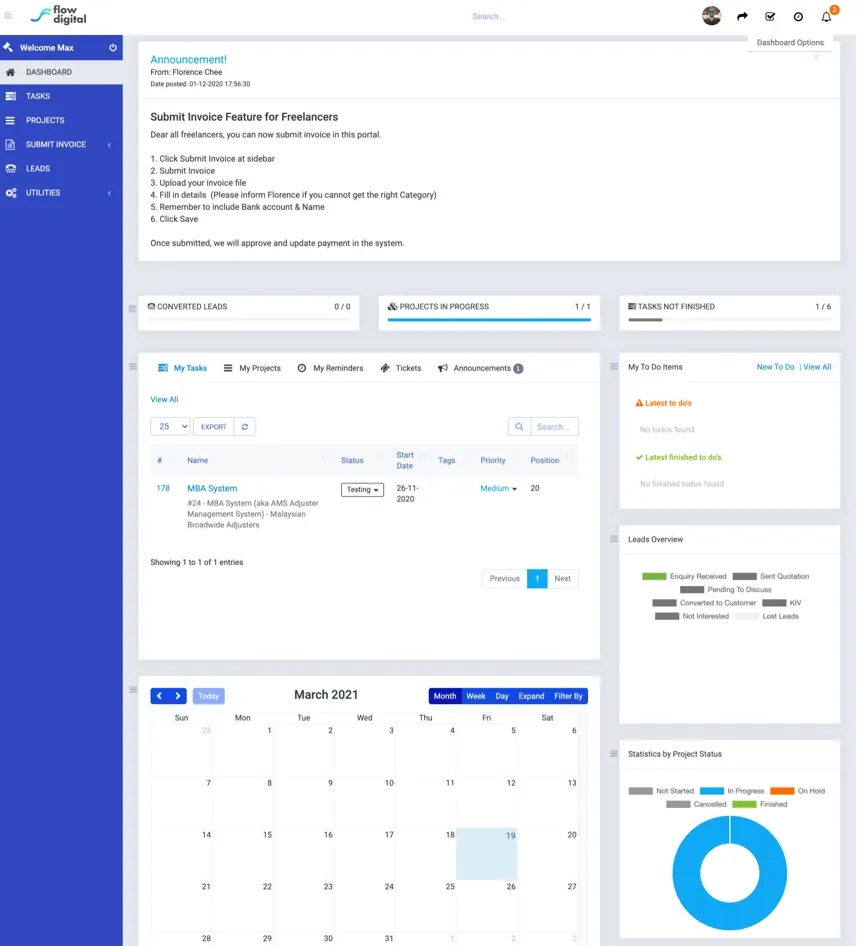Image resolution: width=860 pixels, height=946 pixels.
Task: Click the My Tasks widget drag handle
Action: (132, 366)
